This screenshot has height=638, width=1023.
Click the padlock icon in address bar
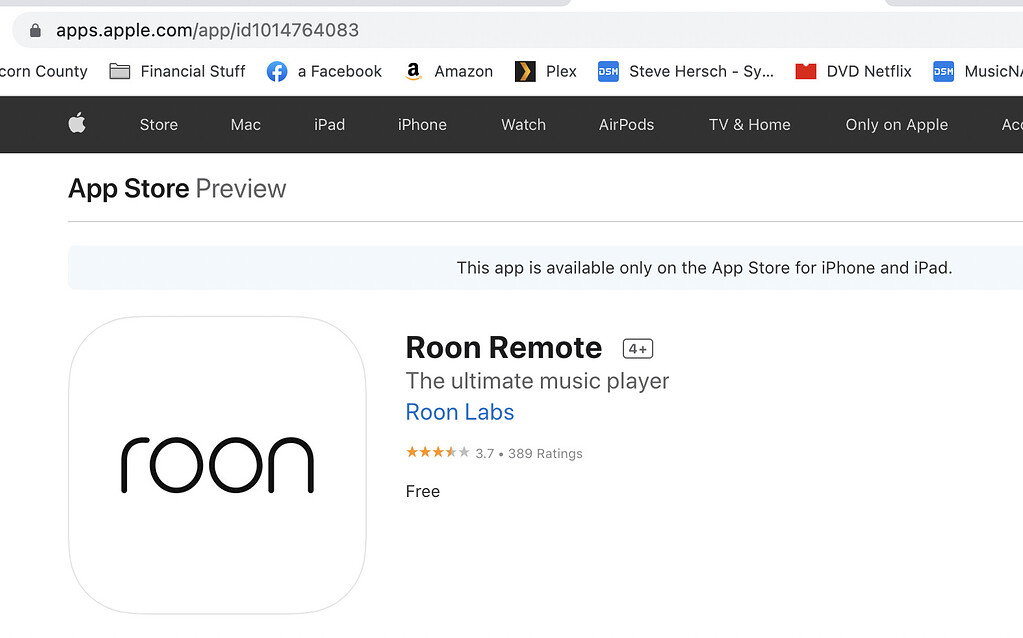pos(35,30)
